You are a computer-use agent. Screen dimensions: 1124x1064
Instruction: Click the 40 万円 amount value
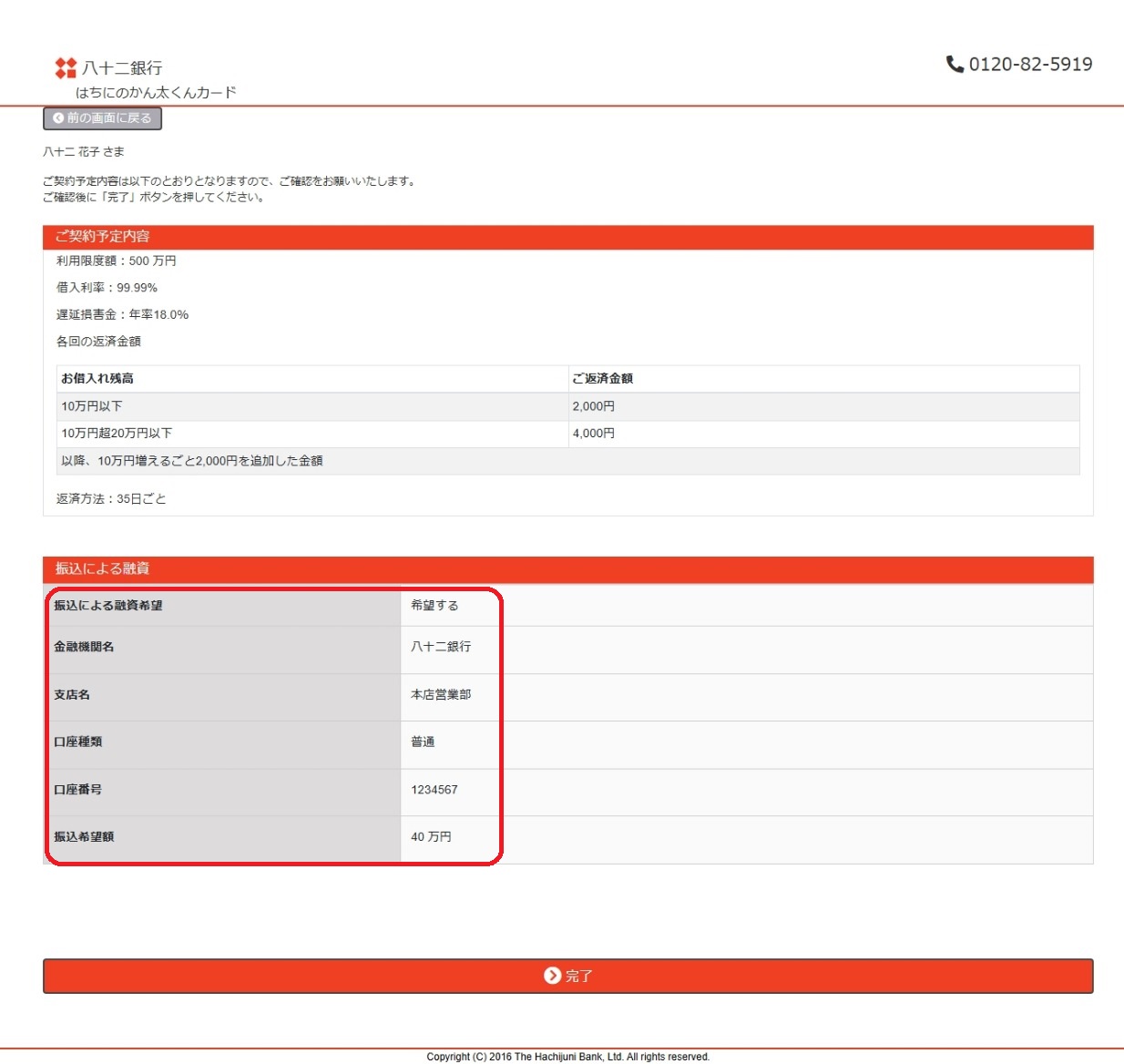pyautogui.click(x=431, y=837)
